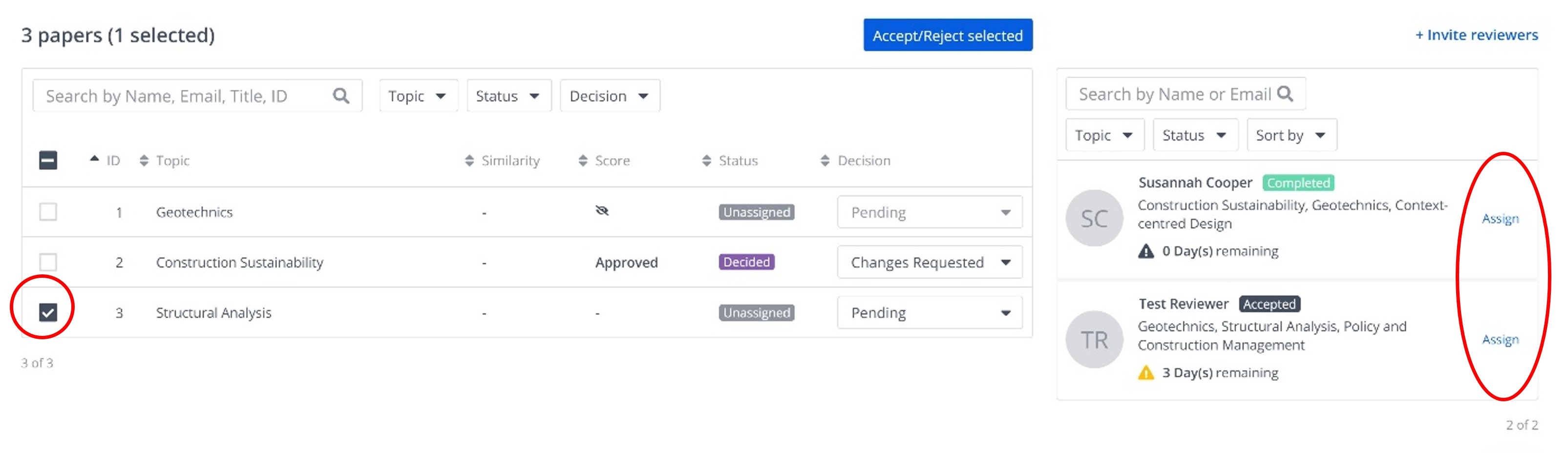This screenshot has width=1568, height=454.
Task: Open the reviewers Status filter dropdown
Action: (1195, 135)
